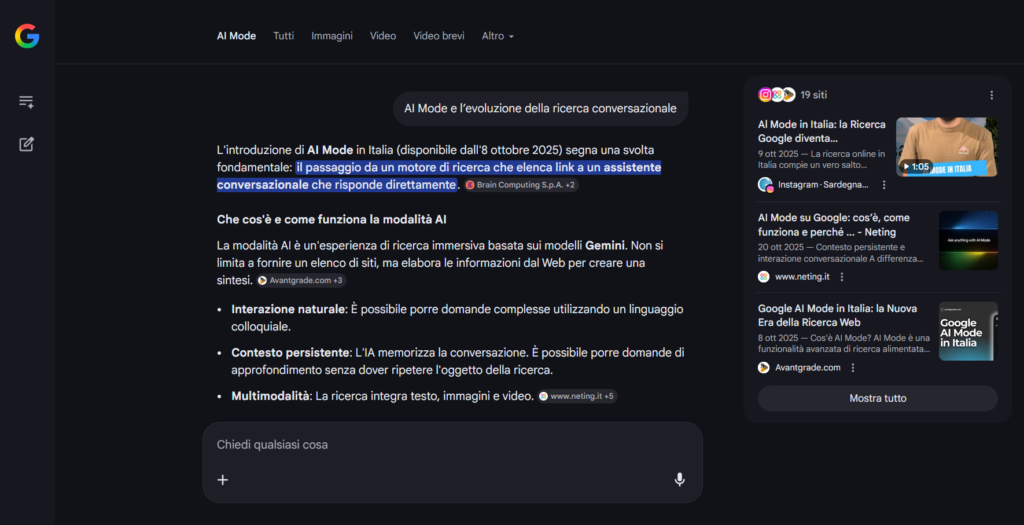
Task: Open three-dot menu for Instagram Sardegna result
Action: click(x=884, y=185)
